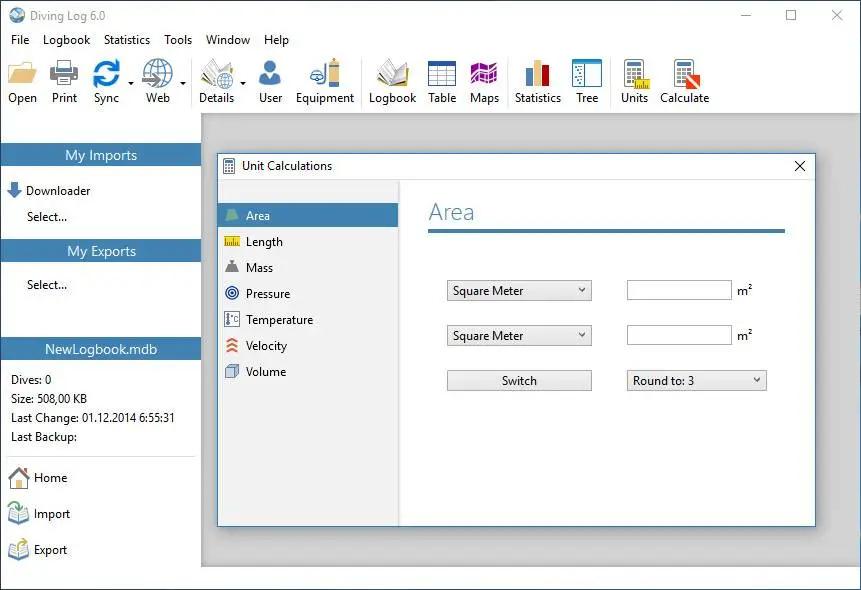The image size is (861, 590).
Task: Expand the Sync button dropdown arrow
Action: pos(131,83)
